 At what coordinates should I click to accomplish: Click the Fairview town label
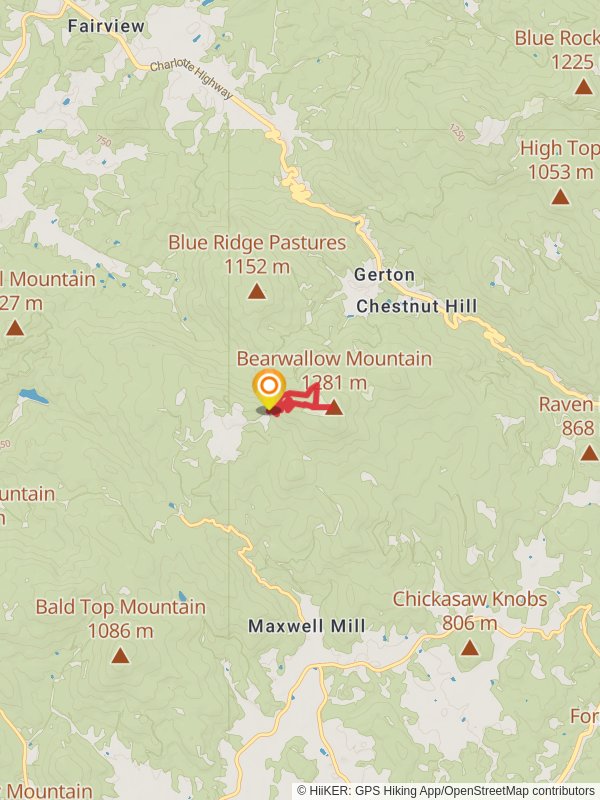click(x=106, y=26)
